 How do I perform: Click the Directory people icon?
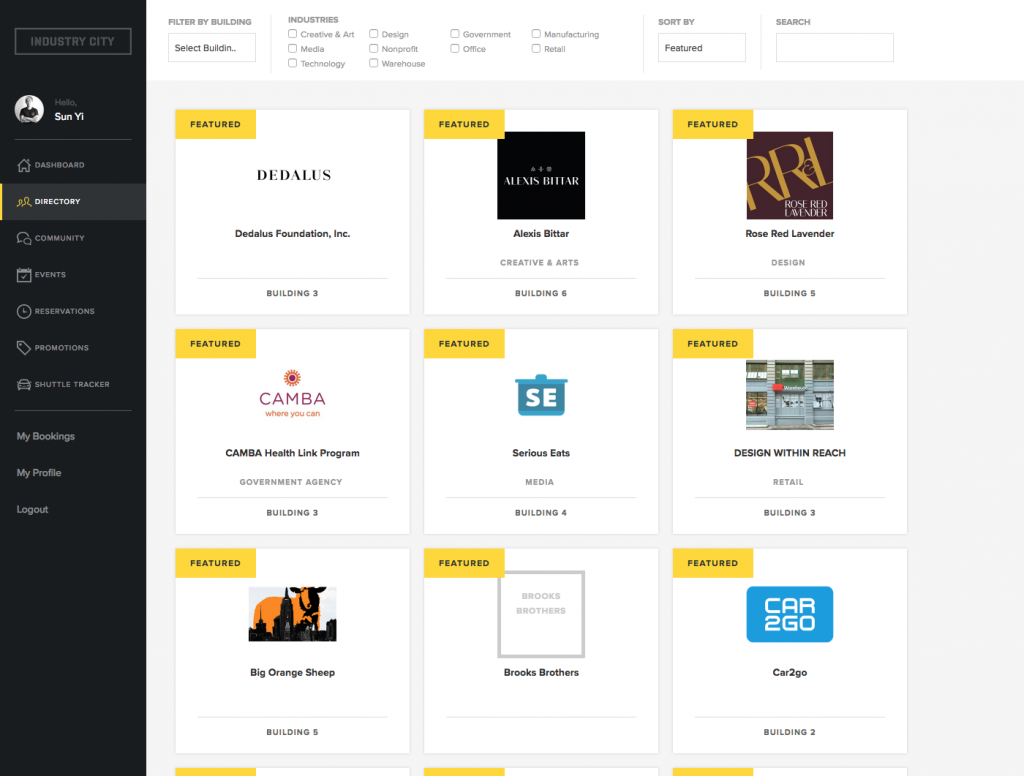pyautogui.click(x=24, y=202)
